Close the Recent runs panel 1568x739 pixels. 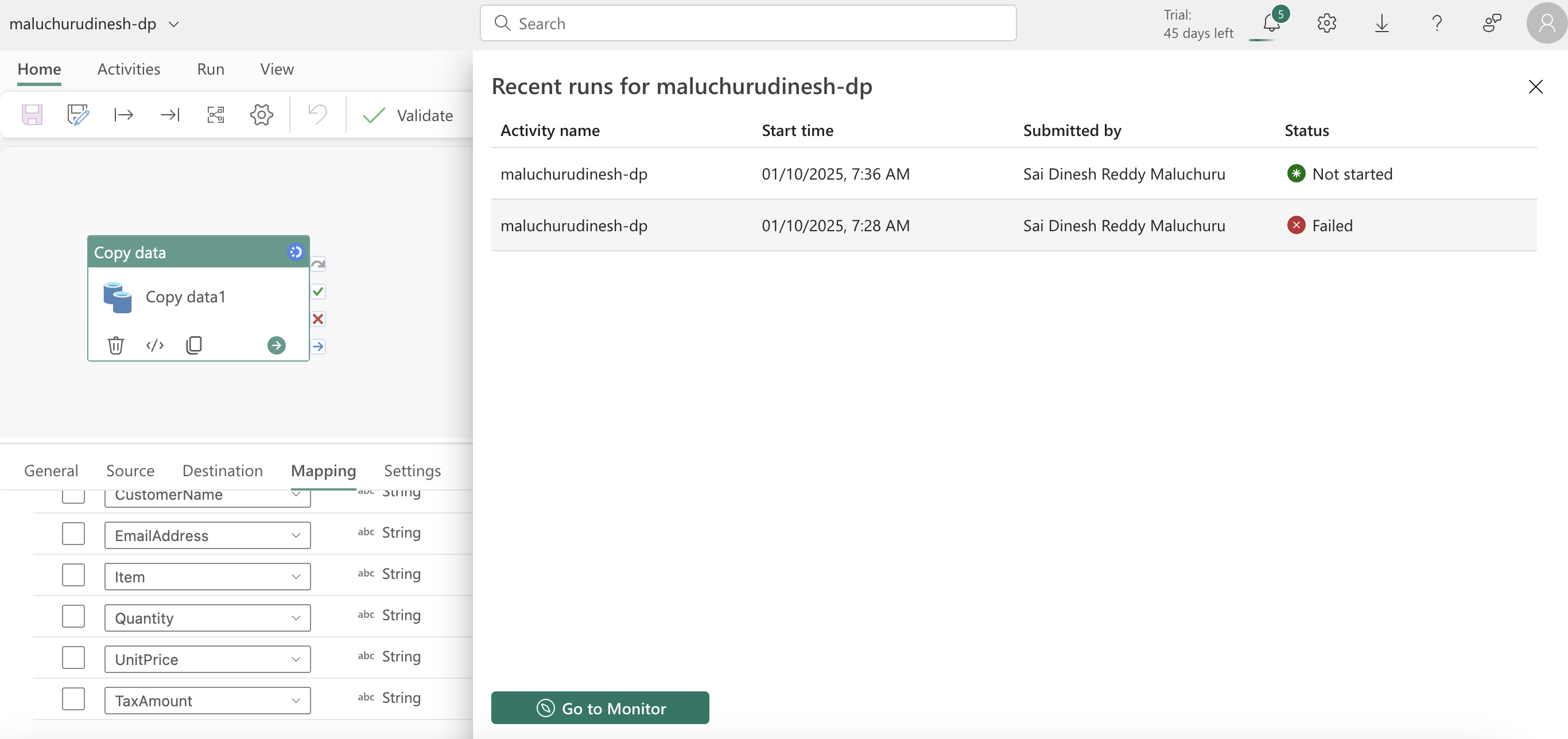(1535, 87)
